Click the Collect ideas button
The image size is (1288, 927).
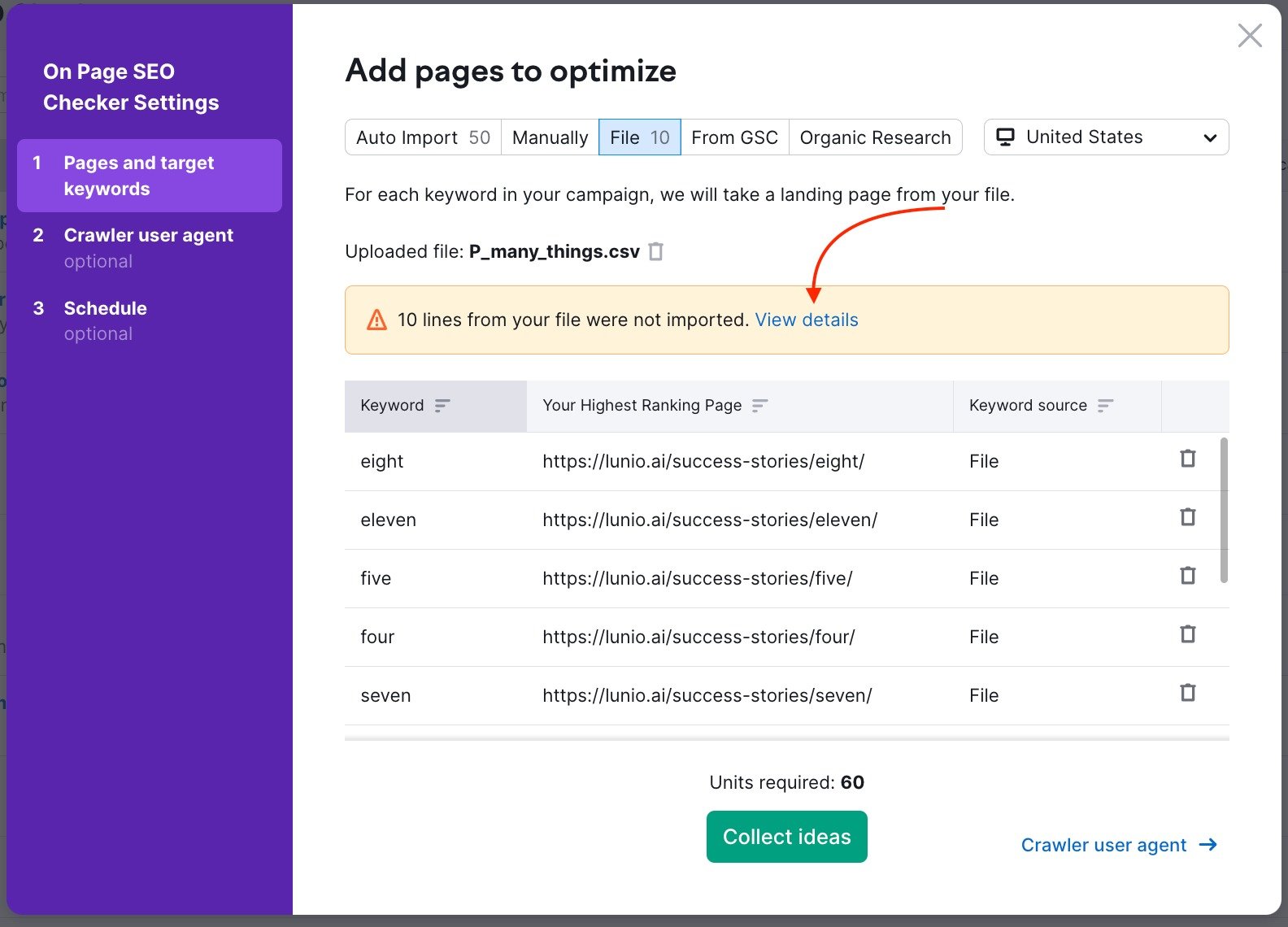[786, 837]
